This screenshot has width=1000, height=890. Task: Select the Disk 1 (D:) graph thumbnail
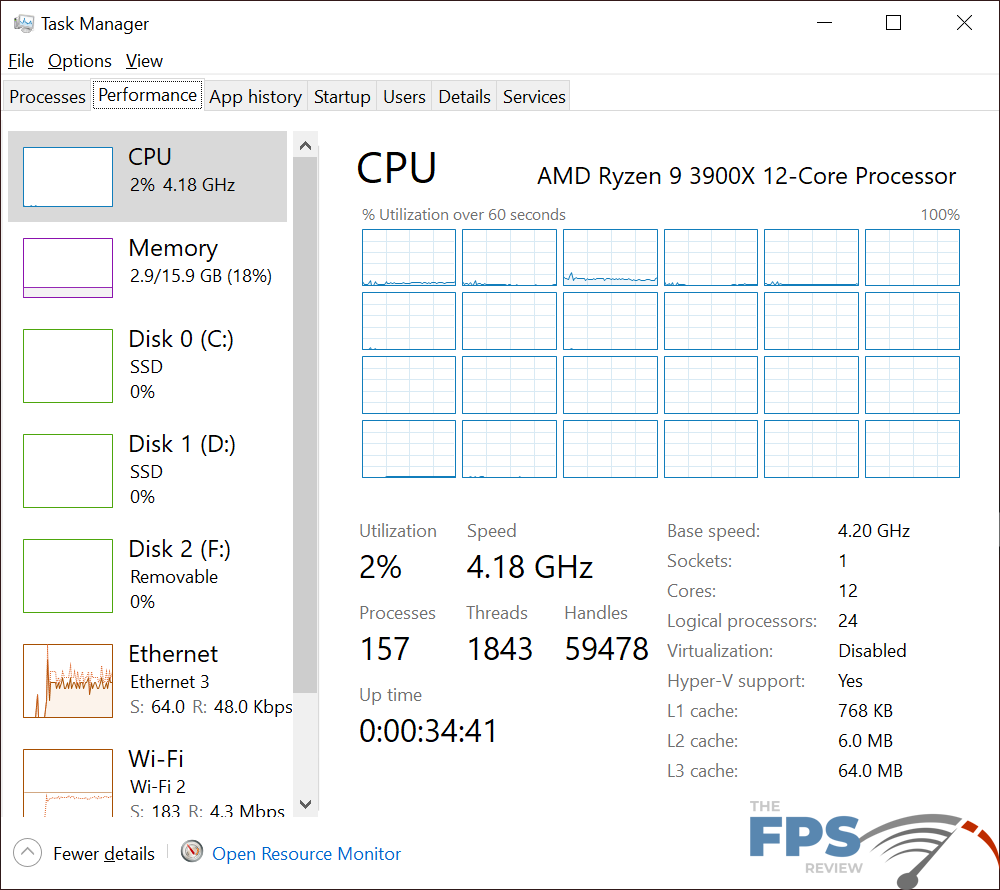[68, 471]
